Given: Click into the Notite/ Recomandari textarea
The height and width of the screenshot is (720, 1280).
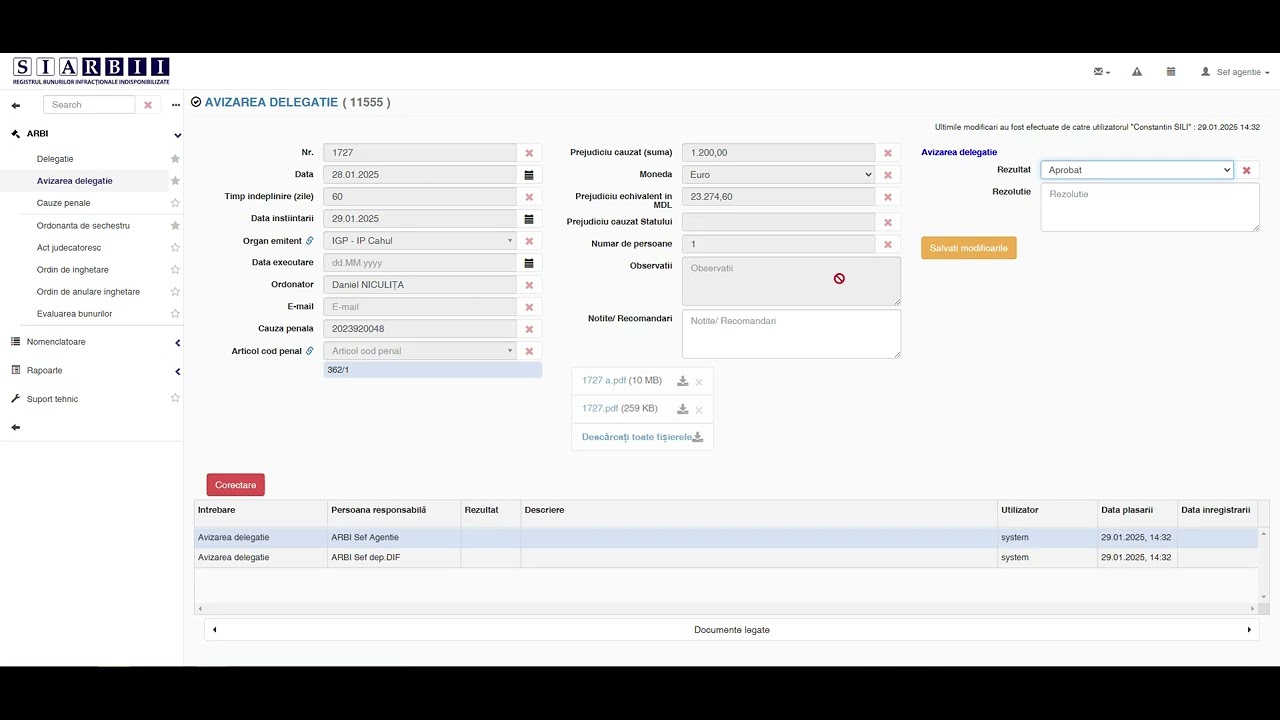Looking at the screenshot, I should point(791,334).
